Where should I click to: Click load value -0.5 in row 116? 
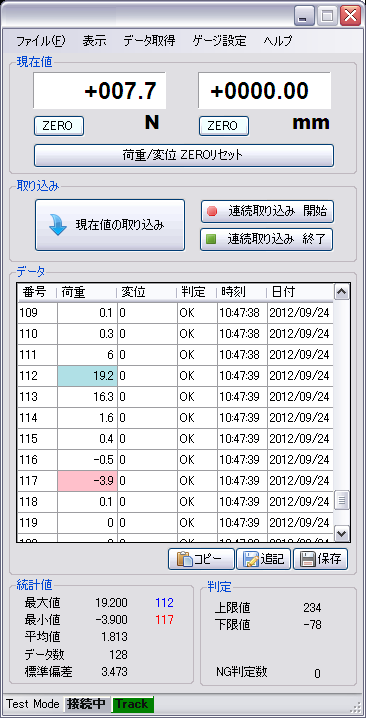(x=87, y=460)
